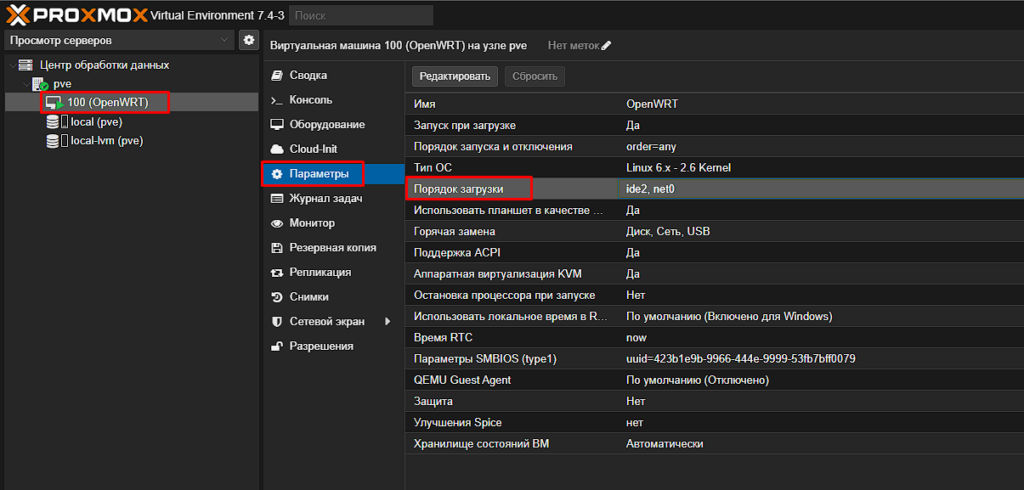Click the Сводка book icon
Image resolution: width=1024 pixels, height=490 pixels.
pos(277,76)
